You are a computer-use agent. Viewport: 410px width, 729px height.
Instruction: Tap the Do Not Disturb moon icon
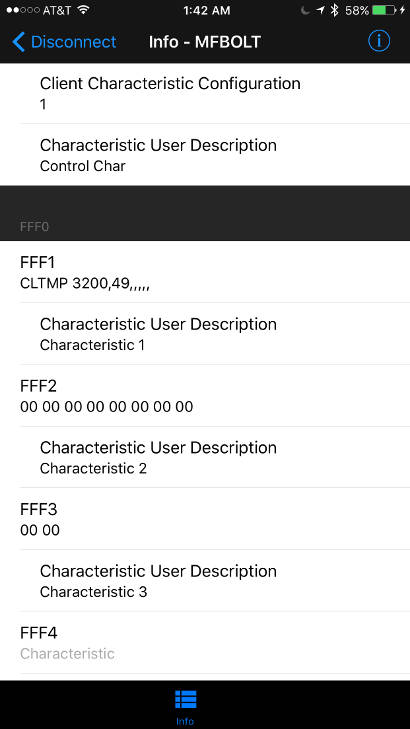click(305, 11)
